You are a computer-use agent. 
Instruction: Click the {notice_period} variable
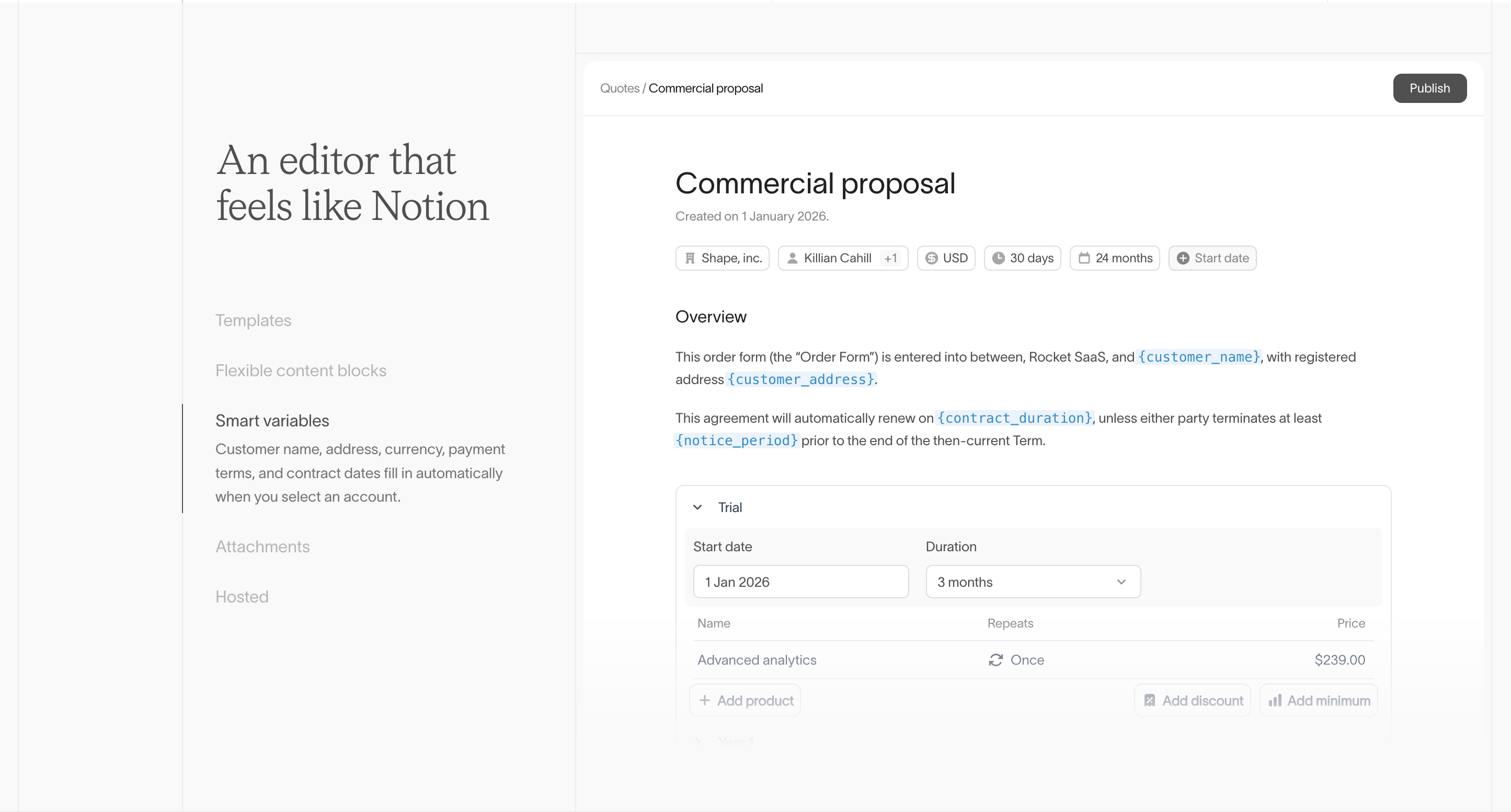(x=737, y=440)
